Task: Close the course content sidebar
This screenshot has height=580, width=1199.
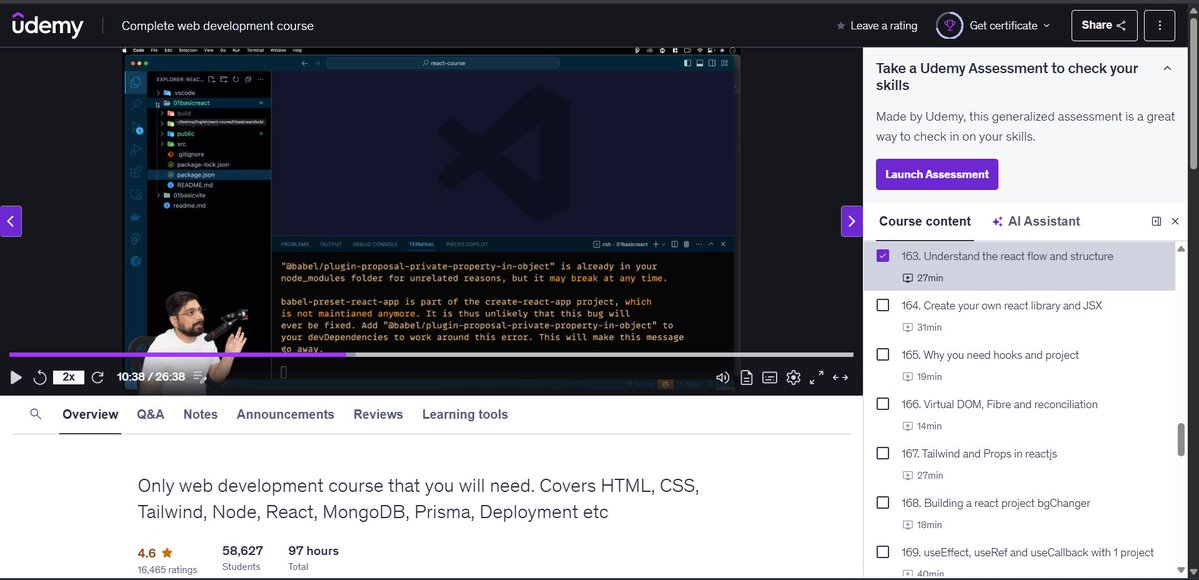Action: [x=1175, y=221]
